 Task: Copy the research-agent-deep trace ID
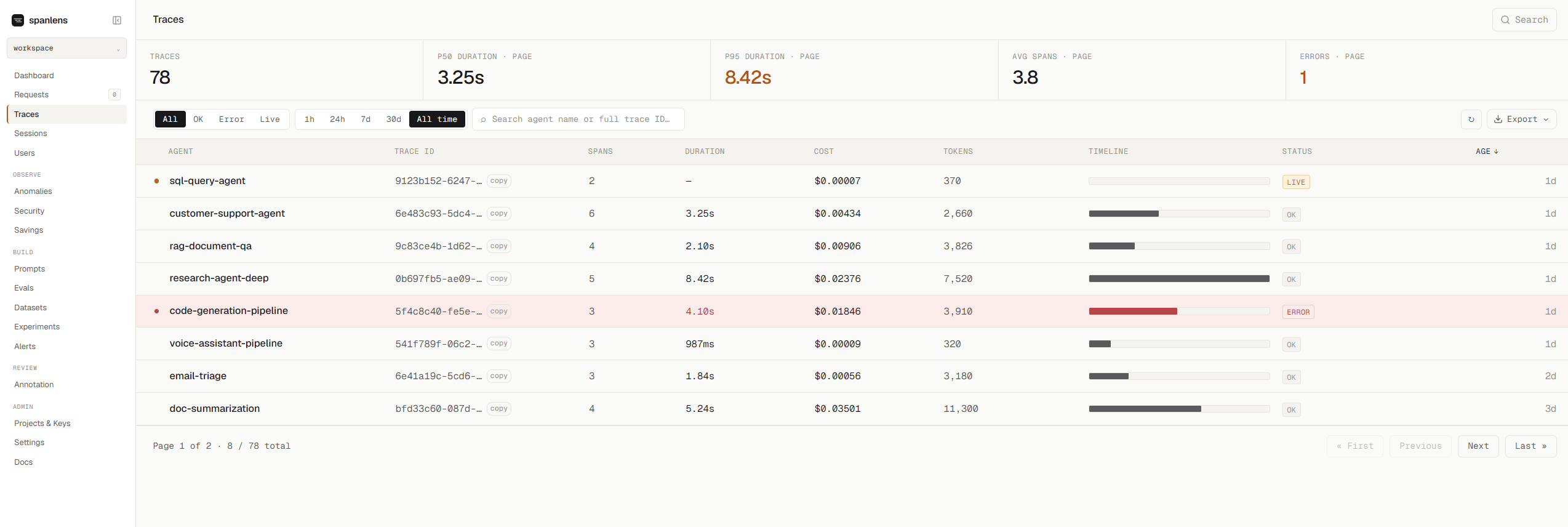[x=499, y=279]
